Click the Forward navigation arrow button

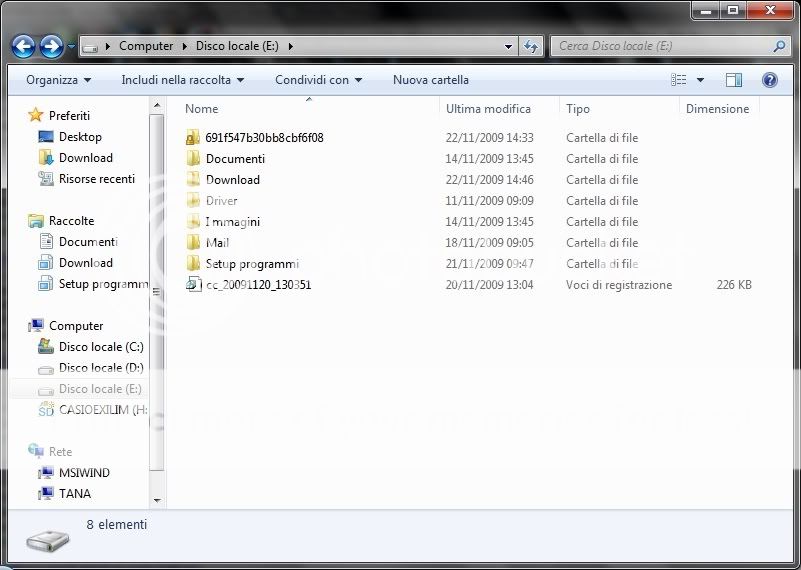click(51, 46)
